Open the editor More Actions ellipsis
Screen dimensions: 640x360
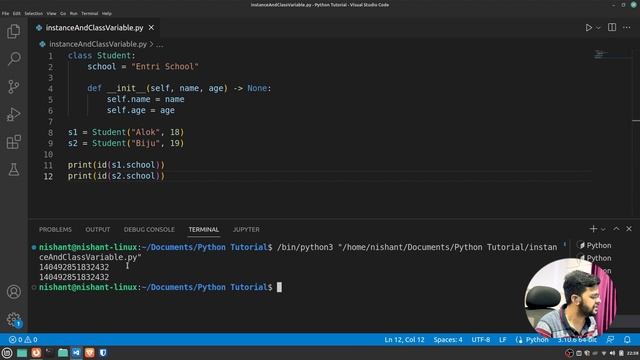[x=627, y=27]
